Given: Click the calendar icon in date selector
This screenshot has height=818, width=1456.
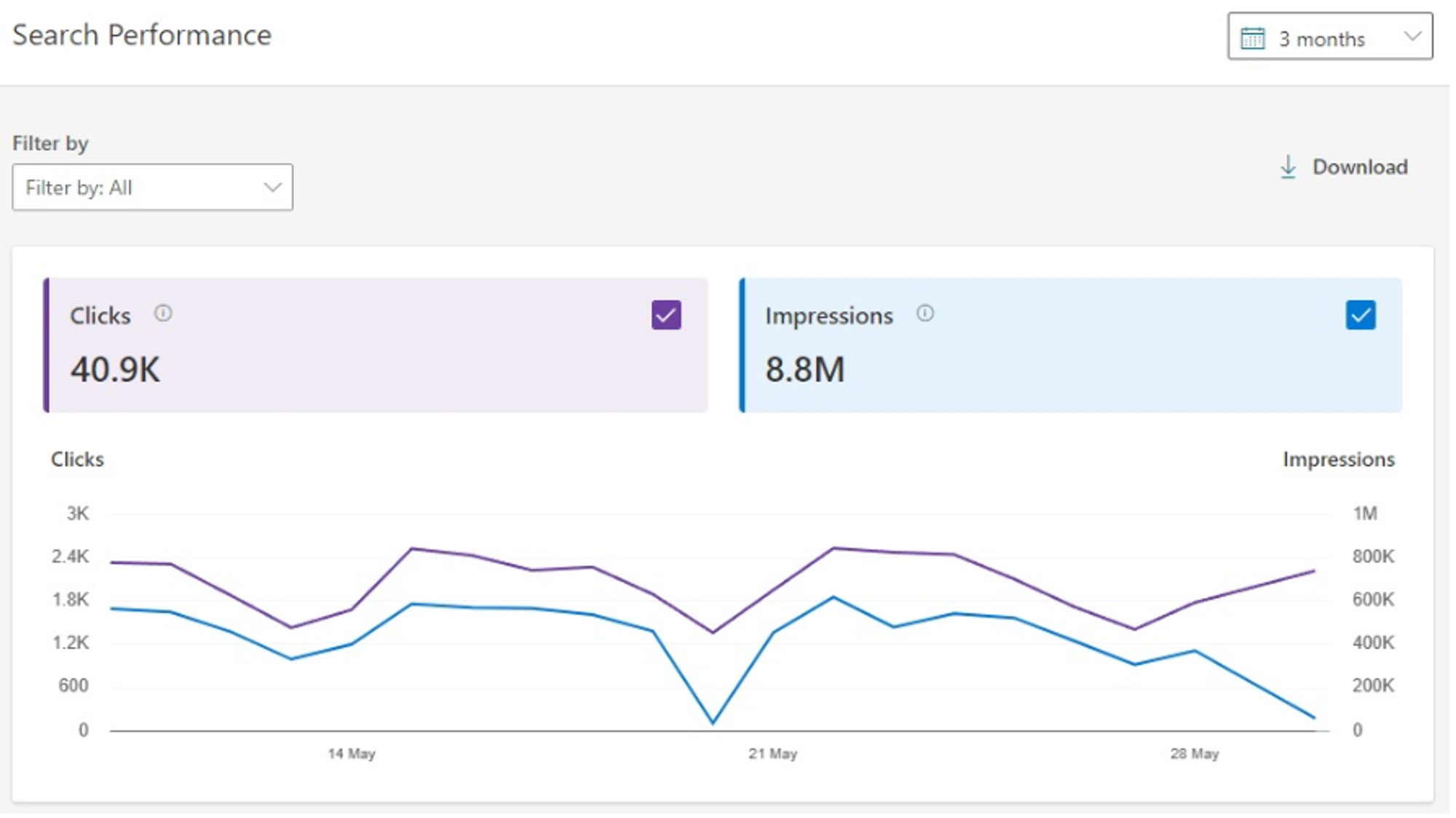Looking at the screenshot, I should point(1253,38).
